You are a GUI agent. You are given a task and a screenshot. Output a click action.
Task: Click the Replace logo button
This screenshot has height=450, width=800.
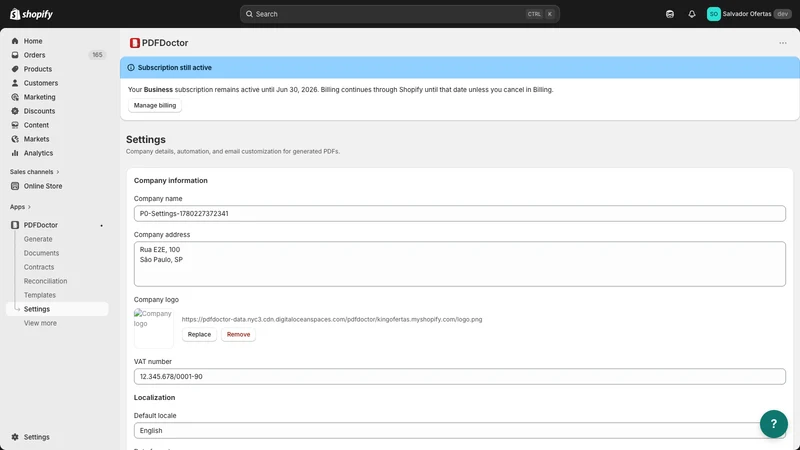(x=199, y=335)
